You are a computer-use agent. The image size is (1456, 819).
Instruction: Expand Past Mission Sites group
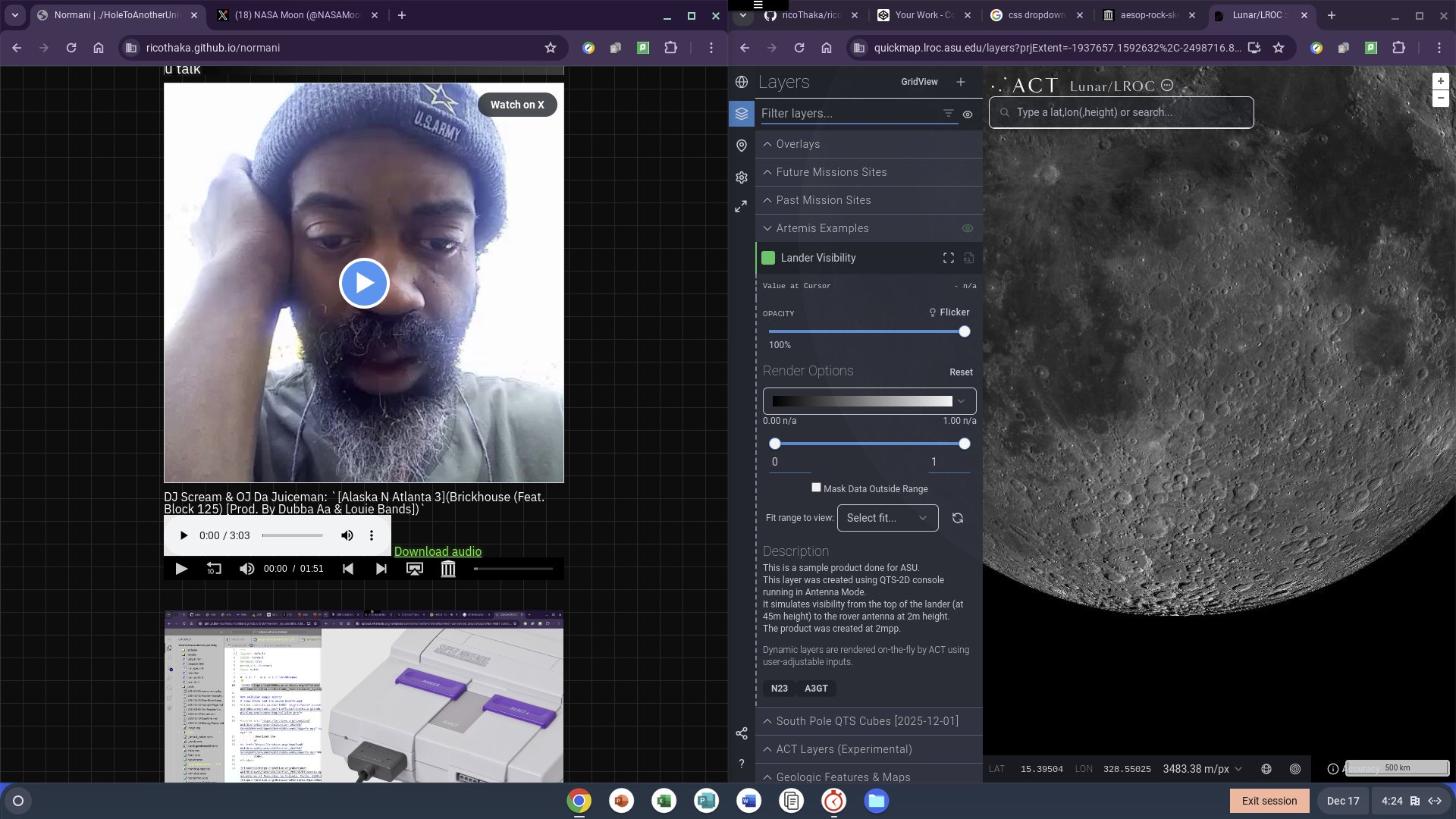pyautogui.click(x=869, y=200)
